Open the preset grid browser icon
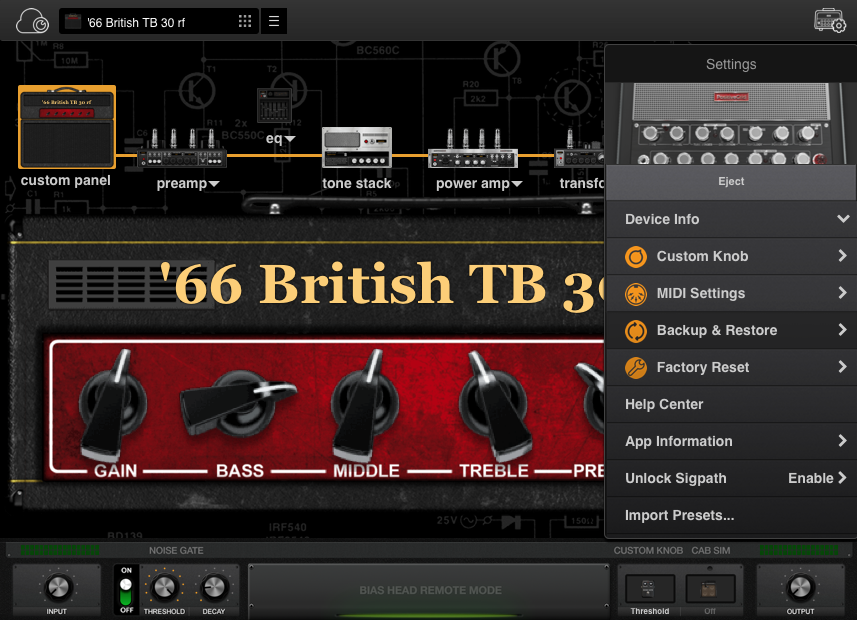Image resolution: width=857 pixels, height=620 pixels. click(245, 21)
